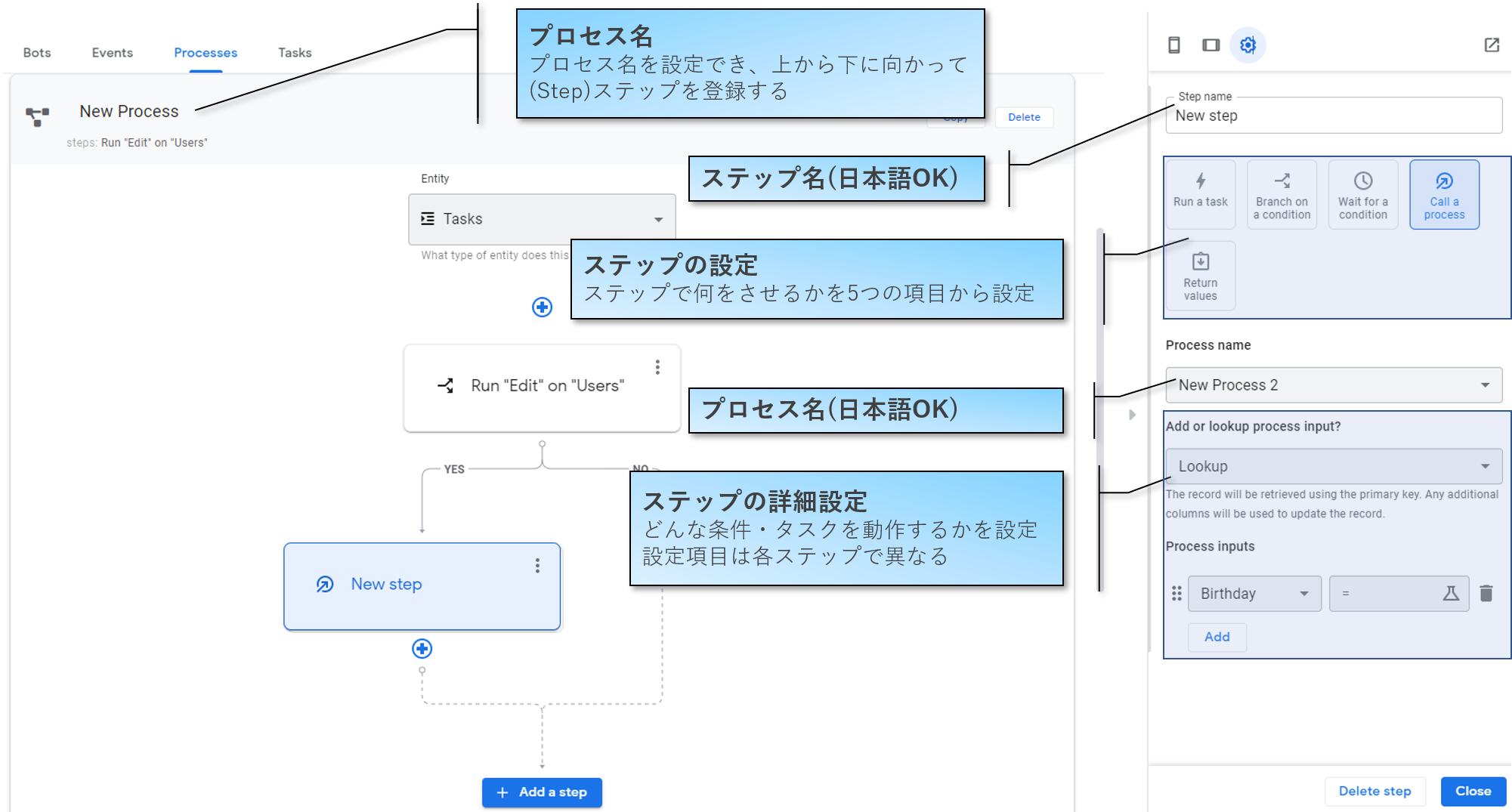Switch to the Bots tab
This screenshot has height=812, width=1512.
[x=36, y=52]
